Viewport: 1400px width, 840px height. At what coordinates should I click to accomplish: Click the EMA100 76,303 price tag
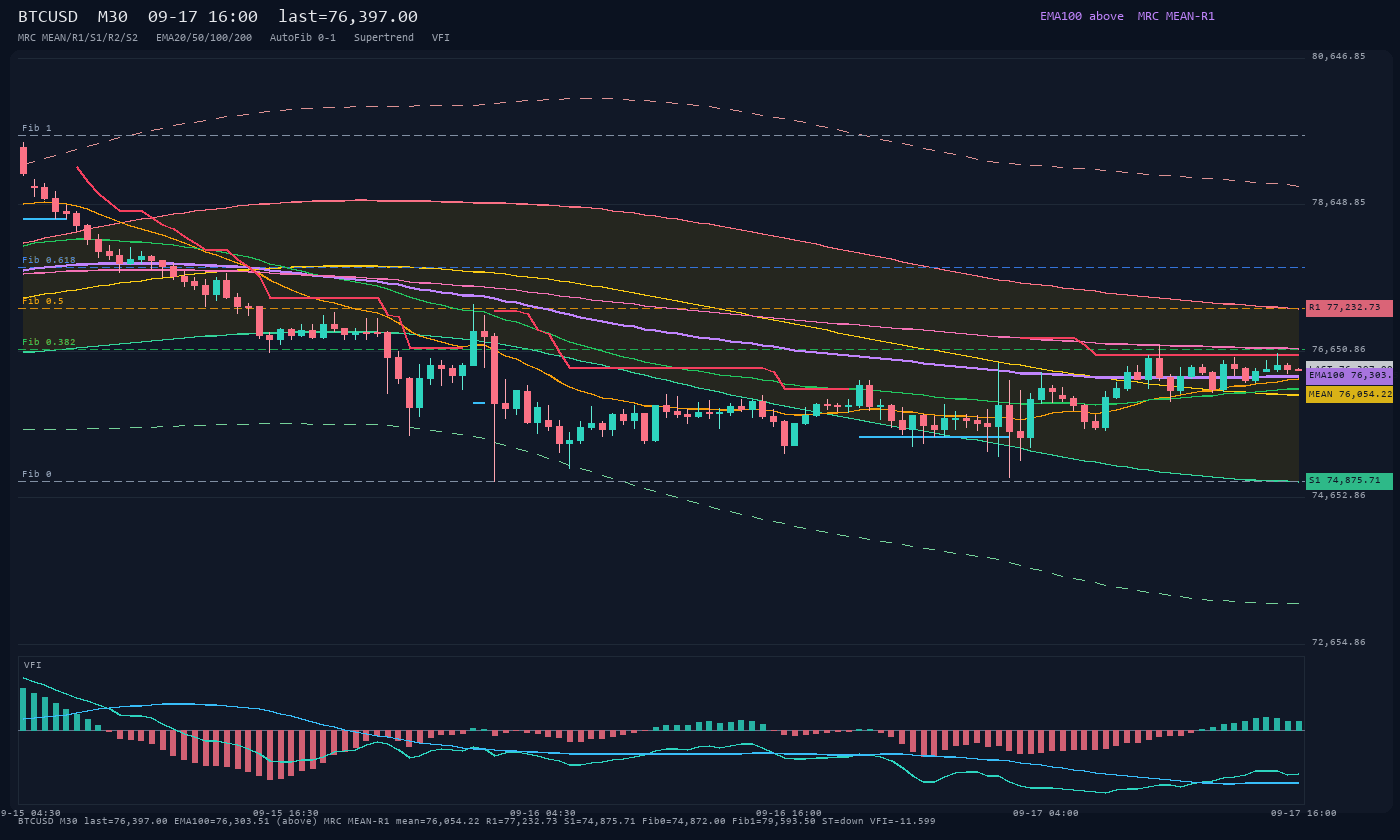pyautogui.click(x=1349, y=375)
